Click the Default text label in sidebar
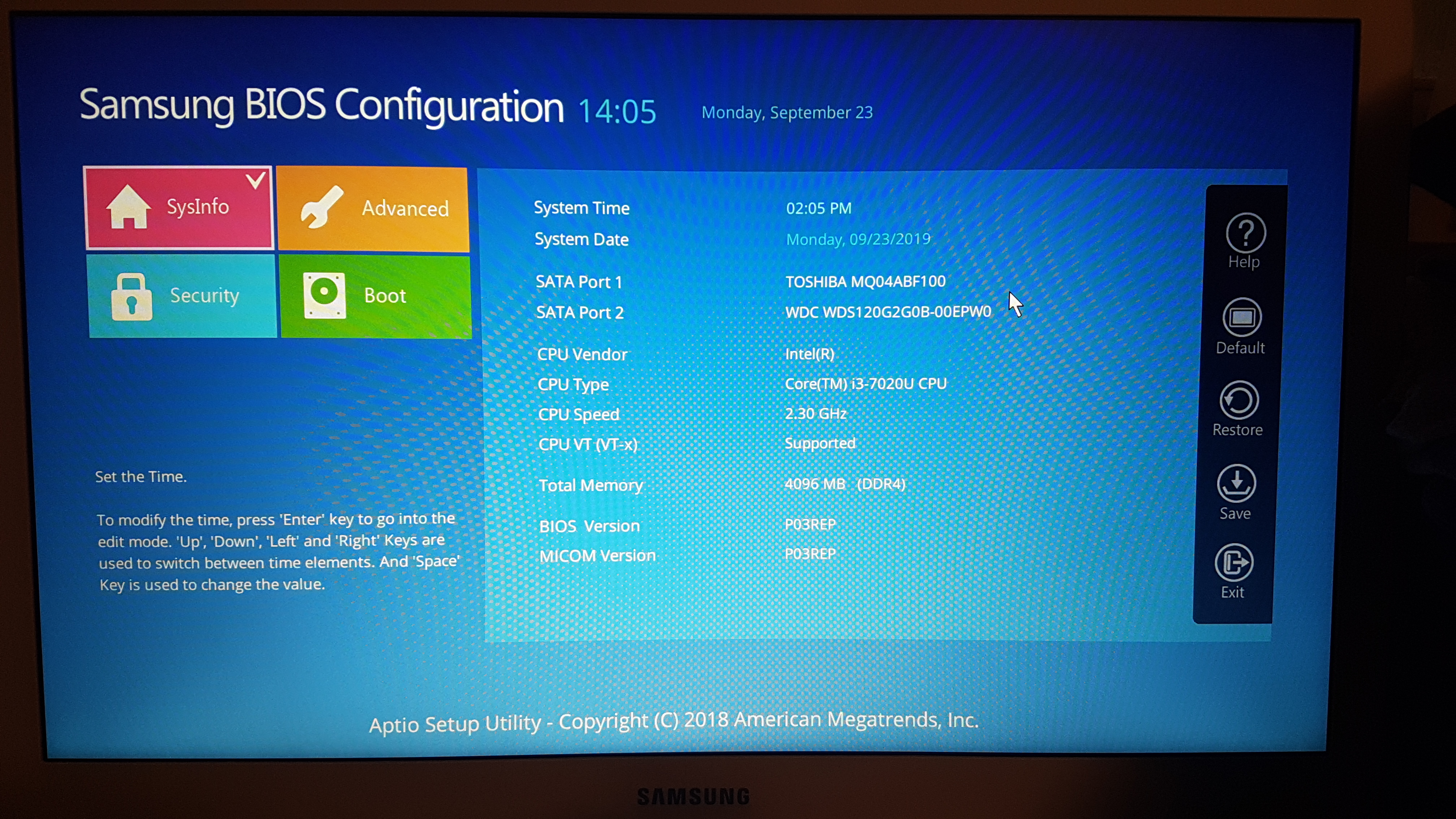The width and height of the screenshot is (1456, 819). pos(1240,348)
